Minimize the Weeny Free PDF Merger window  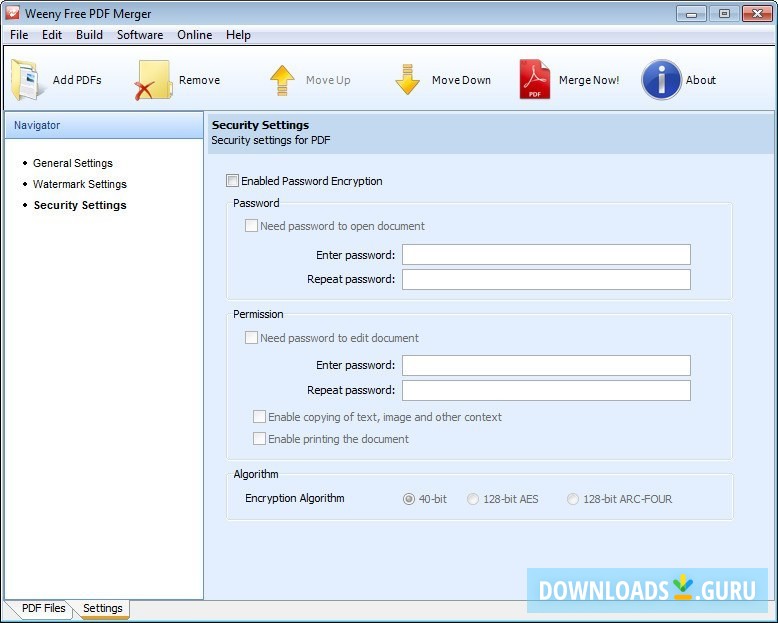[691, 13]
